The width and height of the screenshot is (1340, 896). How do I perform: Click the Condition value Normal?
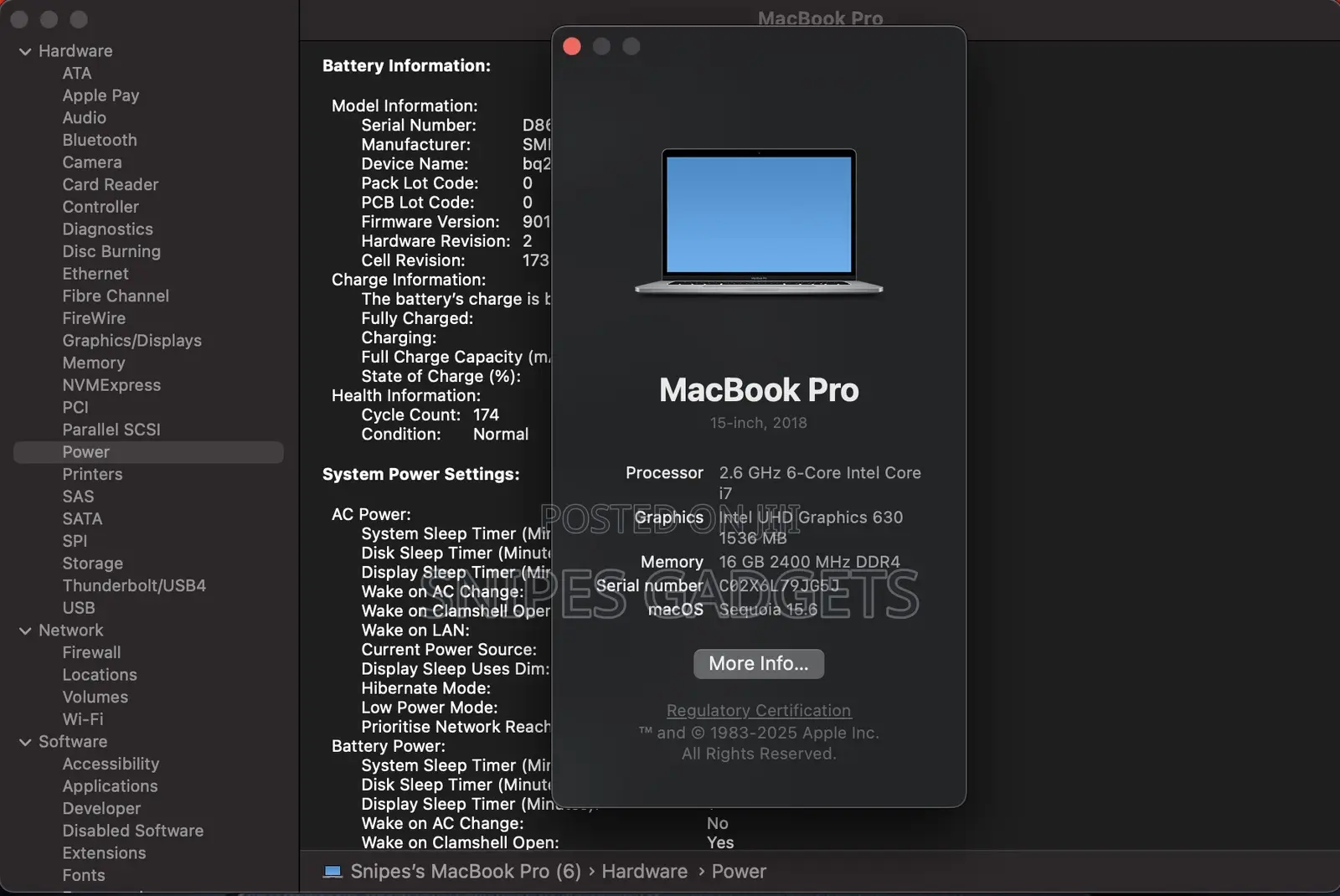(501, 435)
